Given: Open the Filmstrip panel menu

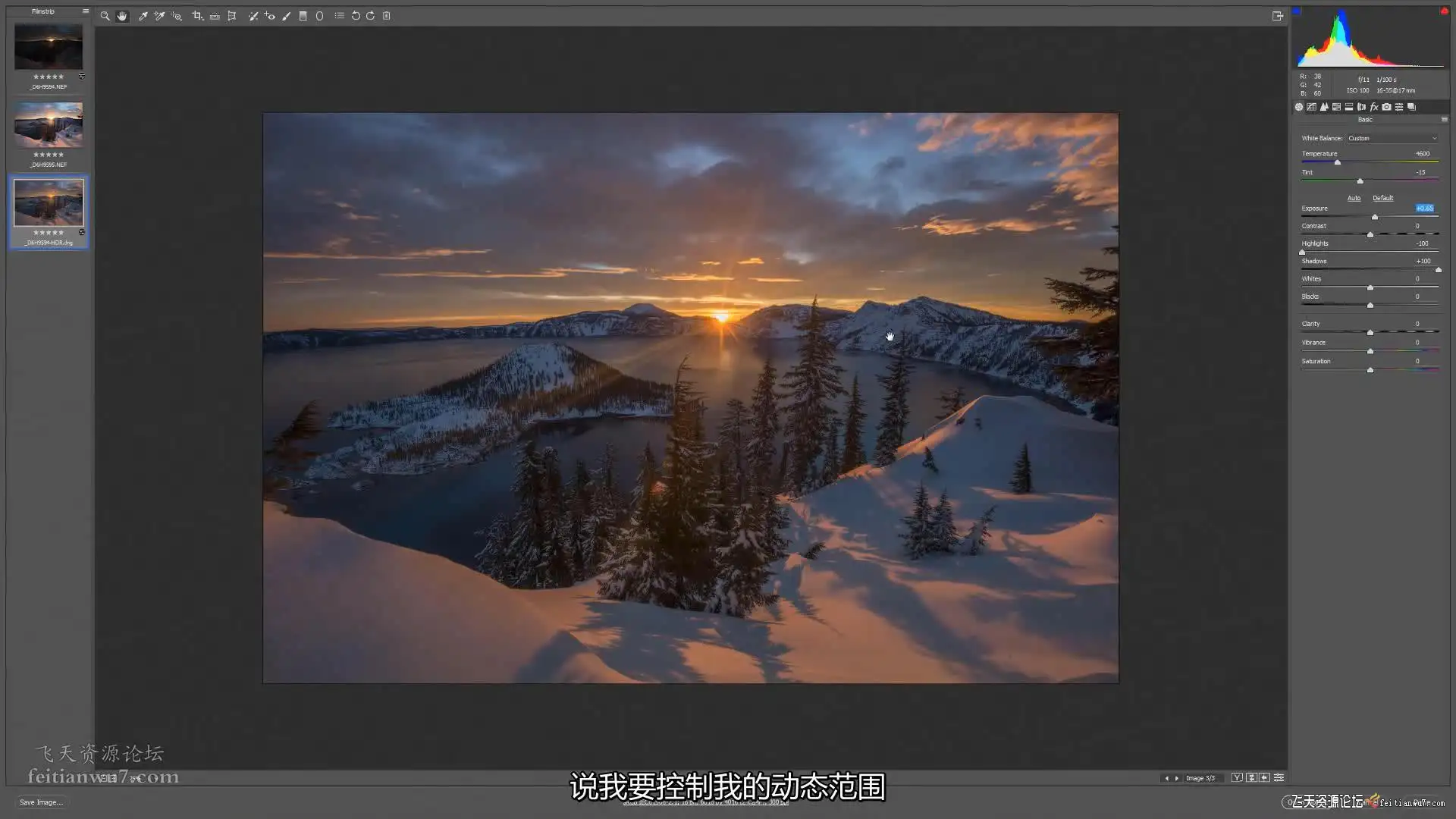Looking at the screenshot, I should 85,11.
